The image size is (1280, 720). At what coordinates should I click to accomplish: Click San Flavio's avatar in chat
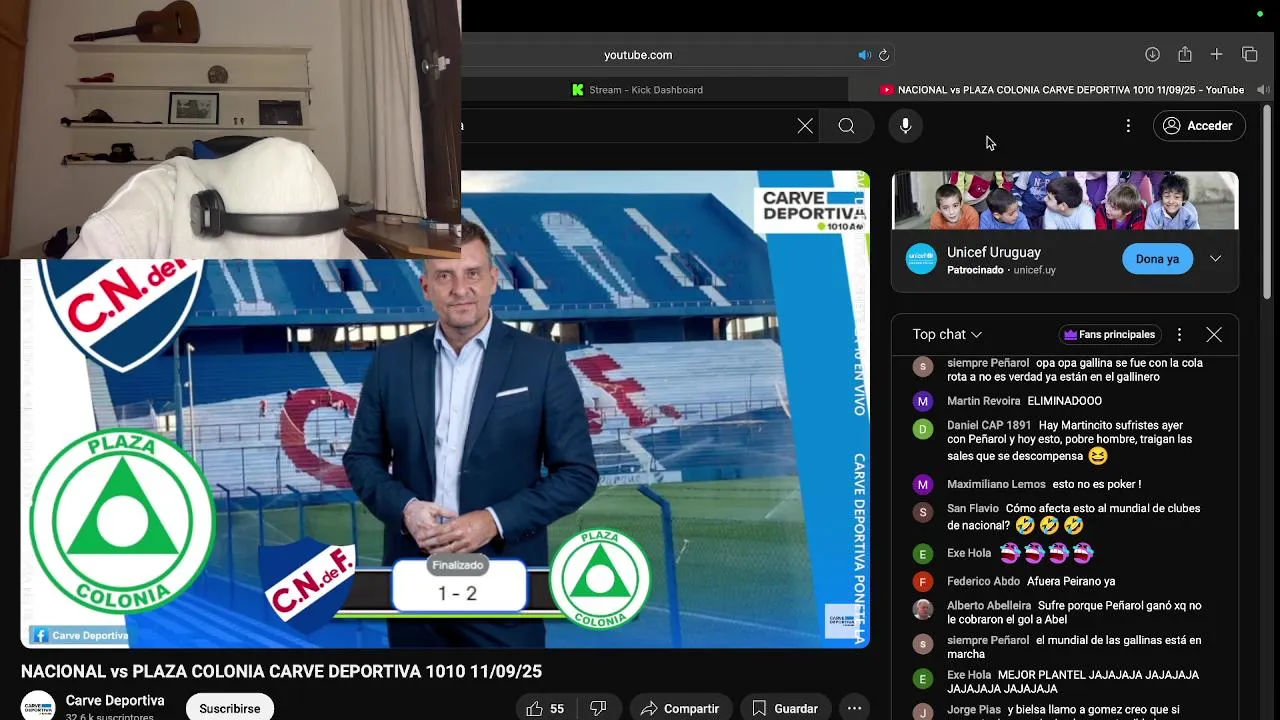point(923,512)
